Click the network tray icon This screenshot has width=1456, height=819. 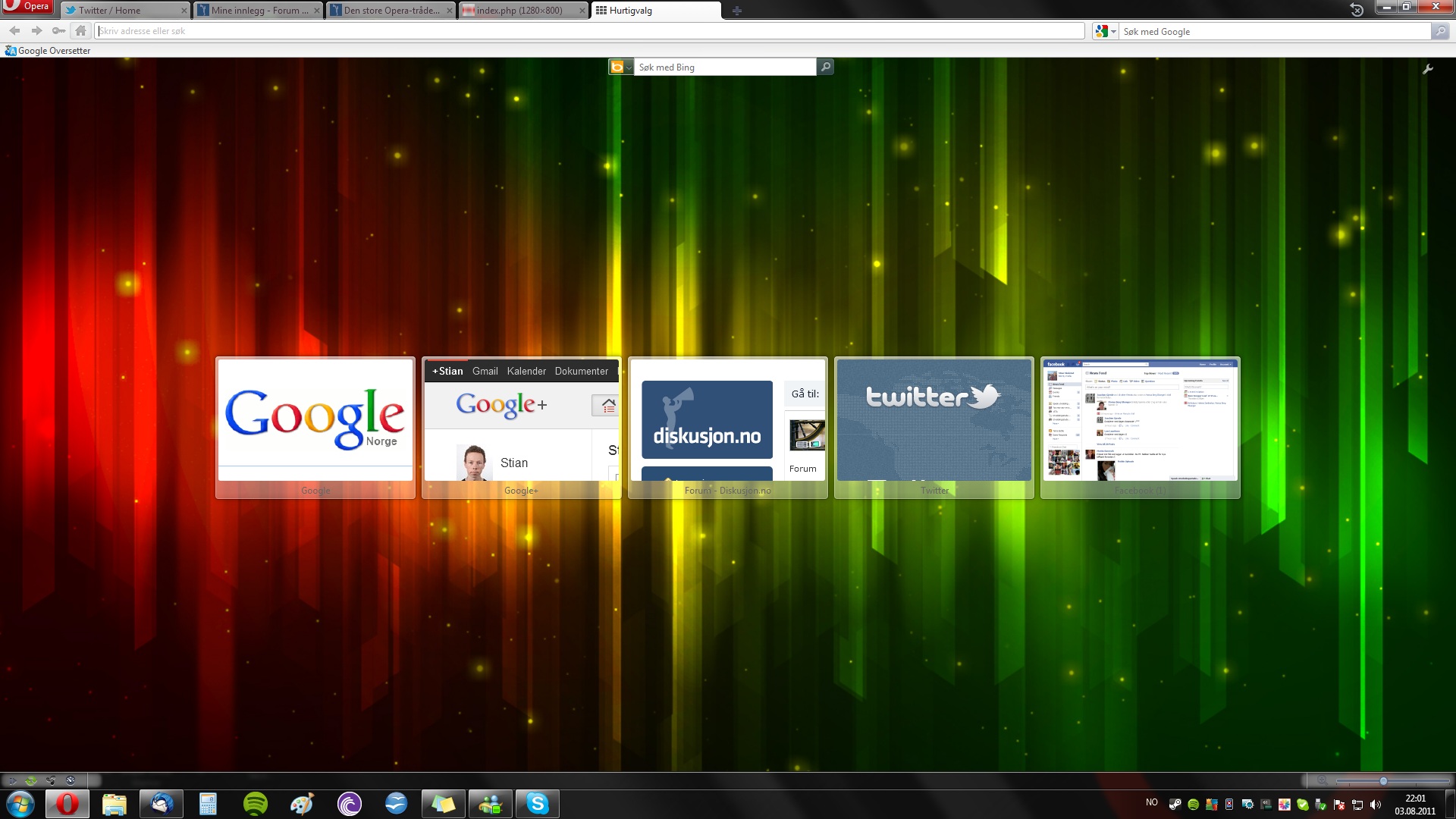click(1357, 805)
